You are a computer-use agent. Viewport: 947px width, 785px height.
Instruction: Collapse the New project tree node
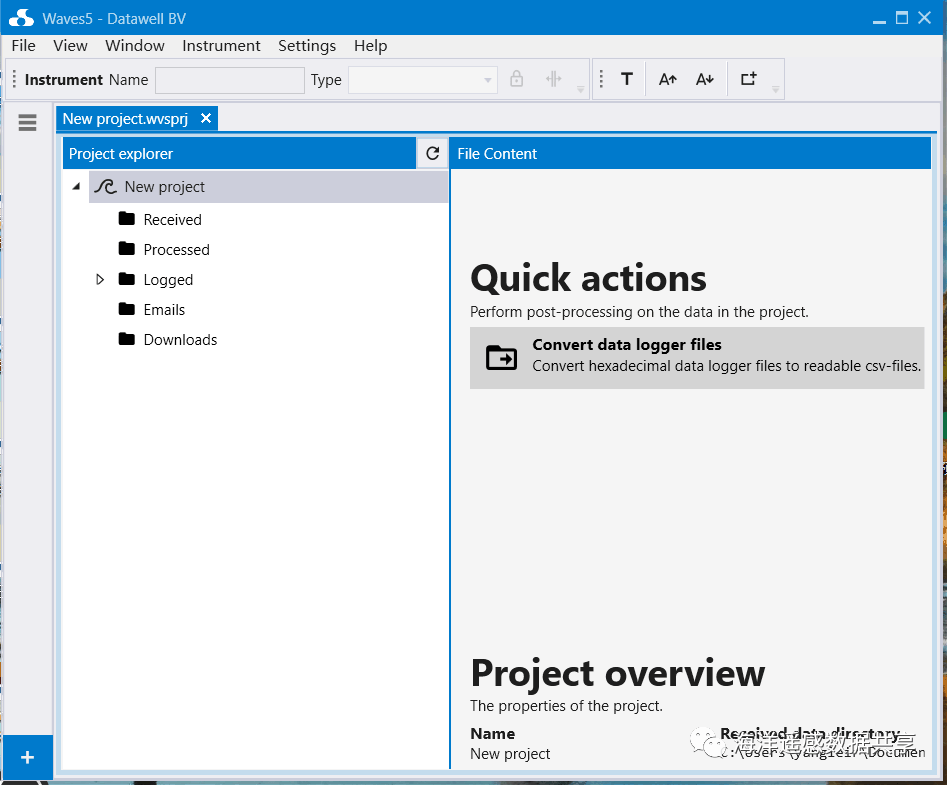click(77, 186)
